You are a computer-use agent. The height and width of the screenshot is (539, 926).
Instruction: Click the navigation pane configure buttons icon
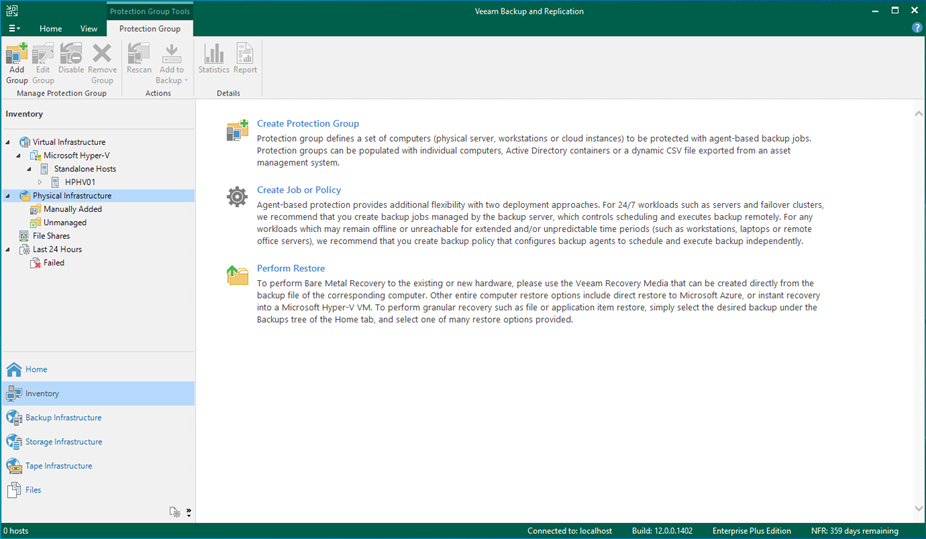(175, 512)
